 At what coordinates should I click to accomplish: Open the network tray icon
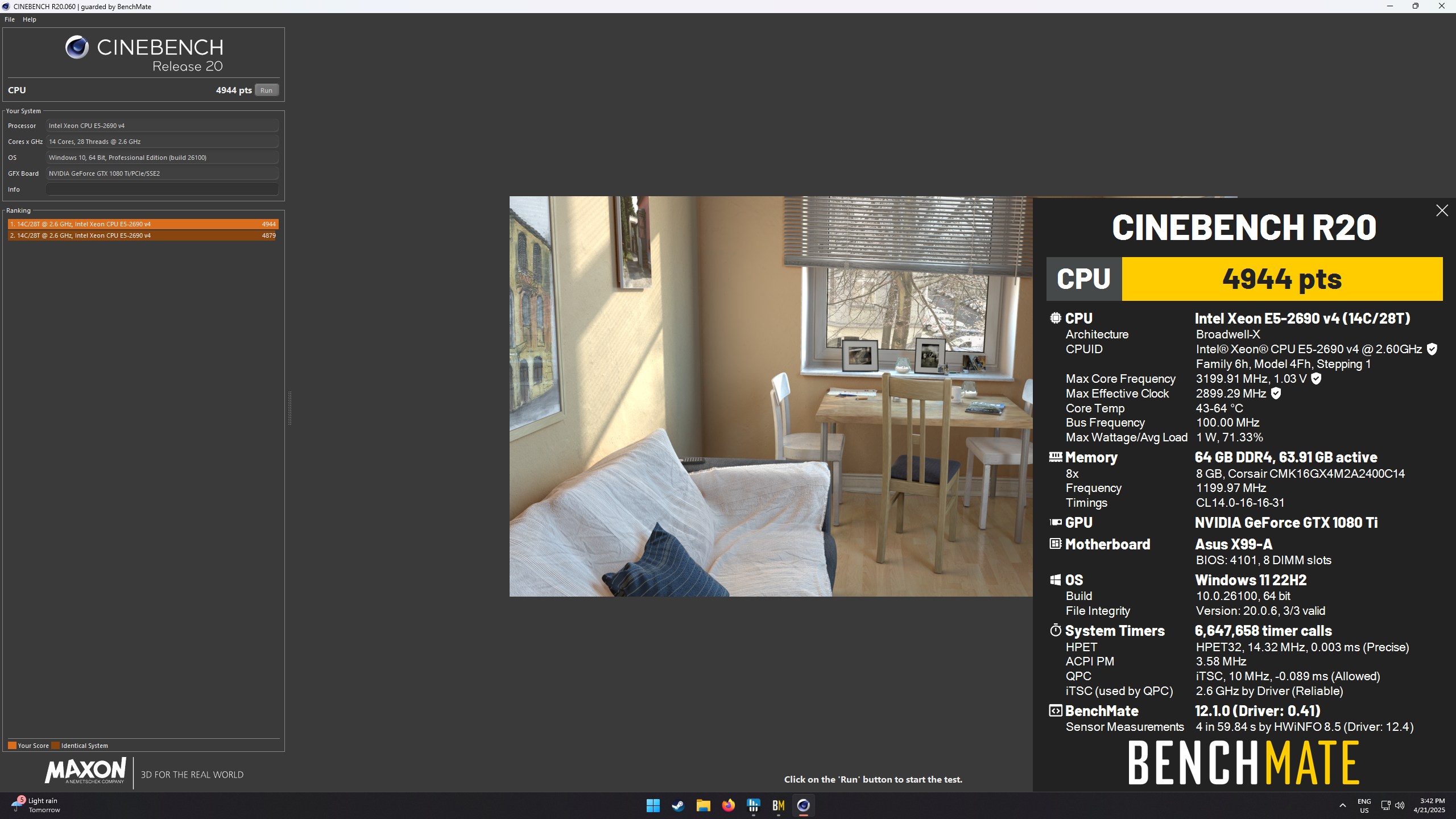[1385, 805]
